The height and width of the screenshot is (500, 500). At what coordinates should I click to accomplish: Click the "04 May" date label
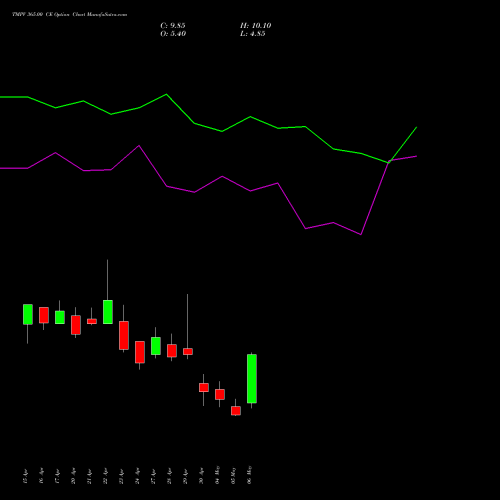click(217, 475)
